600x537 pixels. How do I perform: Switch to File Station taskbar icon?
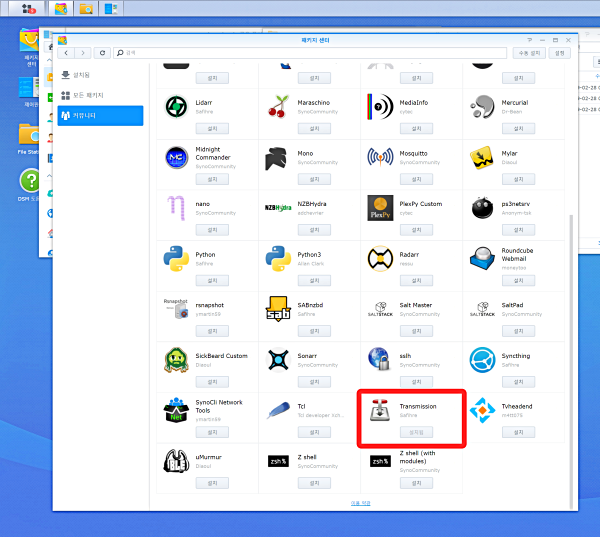point(86,8)
